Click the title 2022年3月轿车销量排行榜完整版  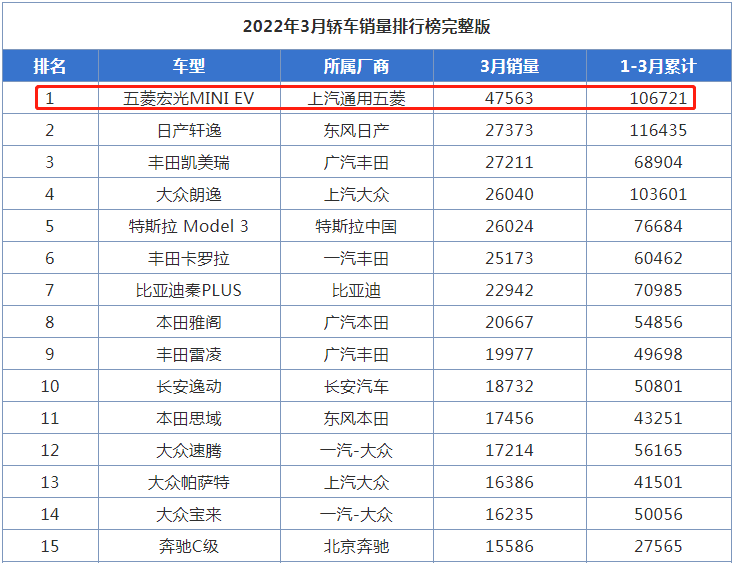coord(367,26)
